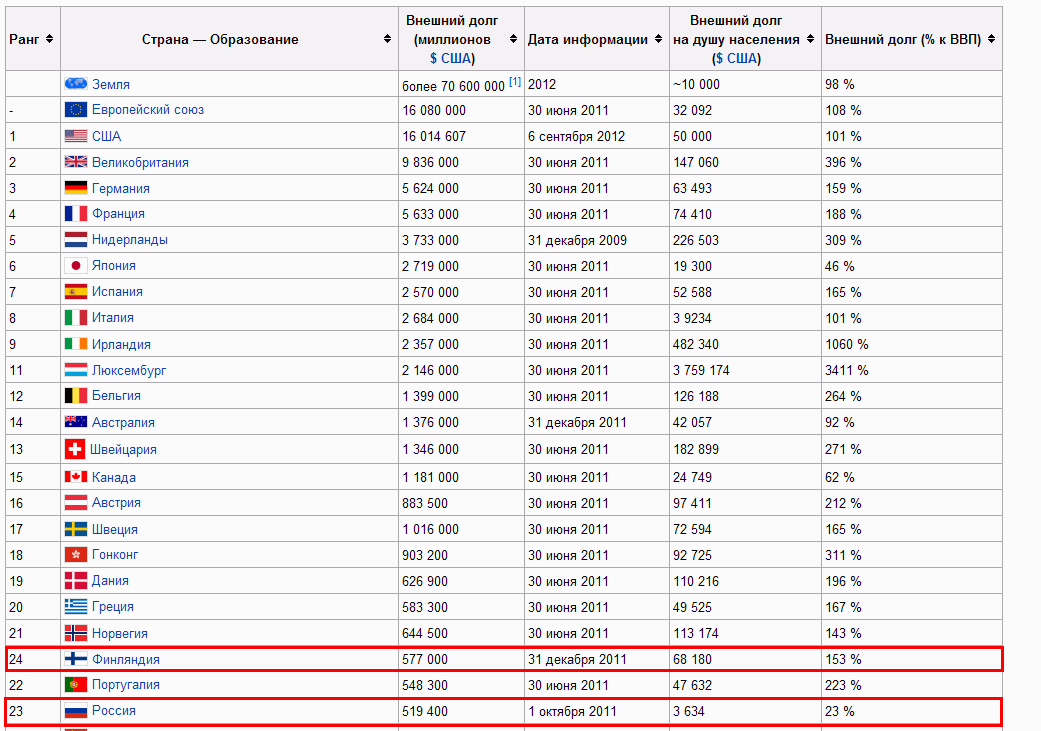Sort by Дата информации column arrows
Image resolution: width=1041 pixels, height=731 pixels.
coord(658,40)
